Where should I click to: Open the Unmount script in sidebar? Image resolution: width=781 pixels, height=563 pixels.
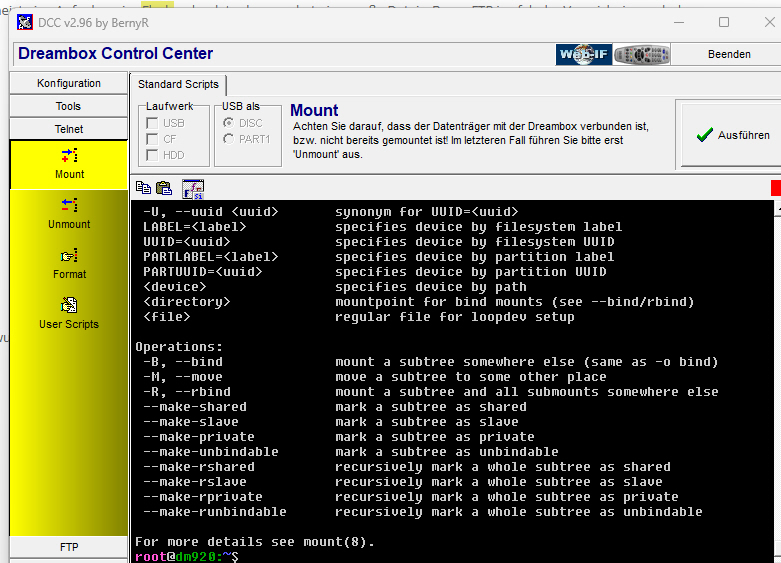tap(69, 206)
